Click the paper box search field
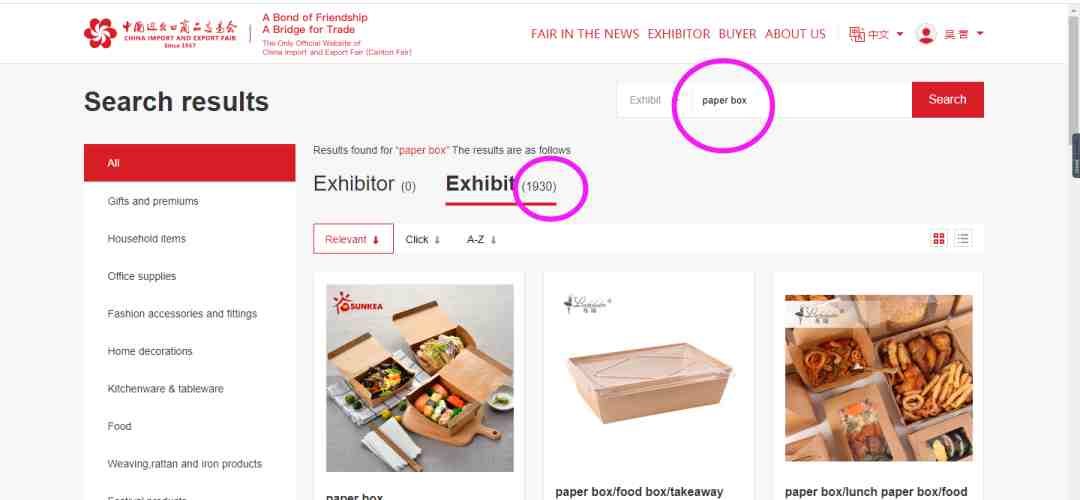1080x500 pixels. [x=799, y=100]
